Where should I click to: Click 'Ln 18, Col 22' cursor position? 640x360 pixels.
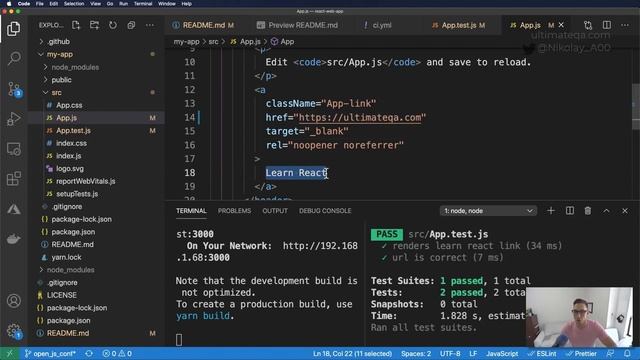(352, 353)
